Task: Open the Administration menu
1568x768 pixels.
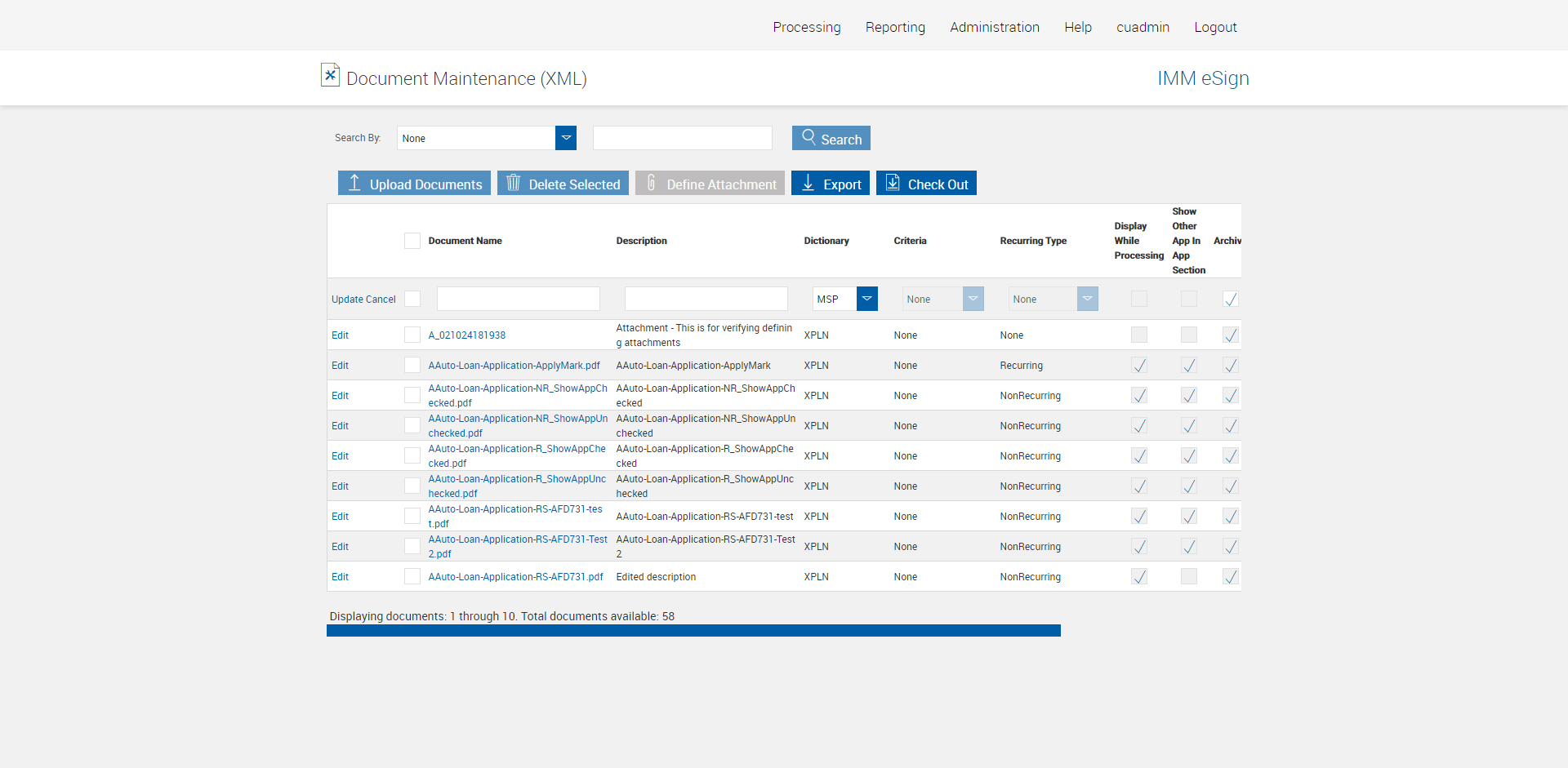Action: click(994, 27)
